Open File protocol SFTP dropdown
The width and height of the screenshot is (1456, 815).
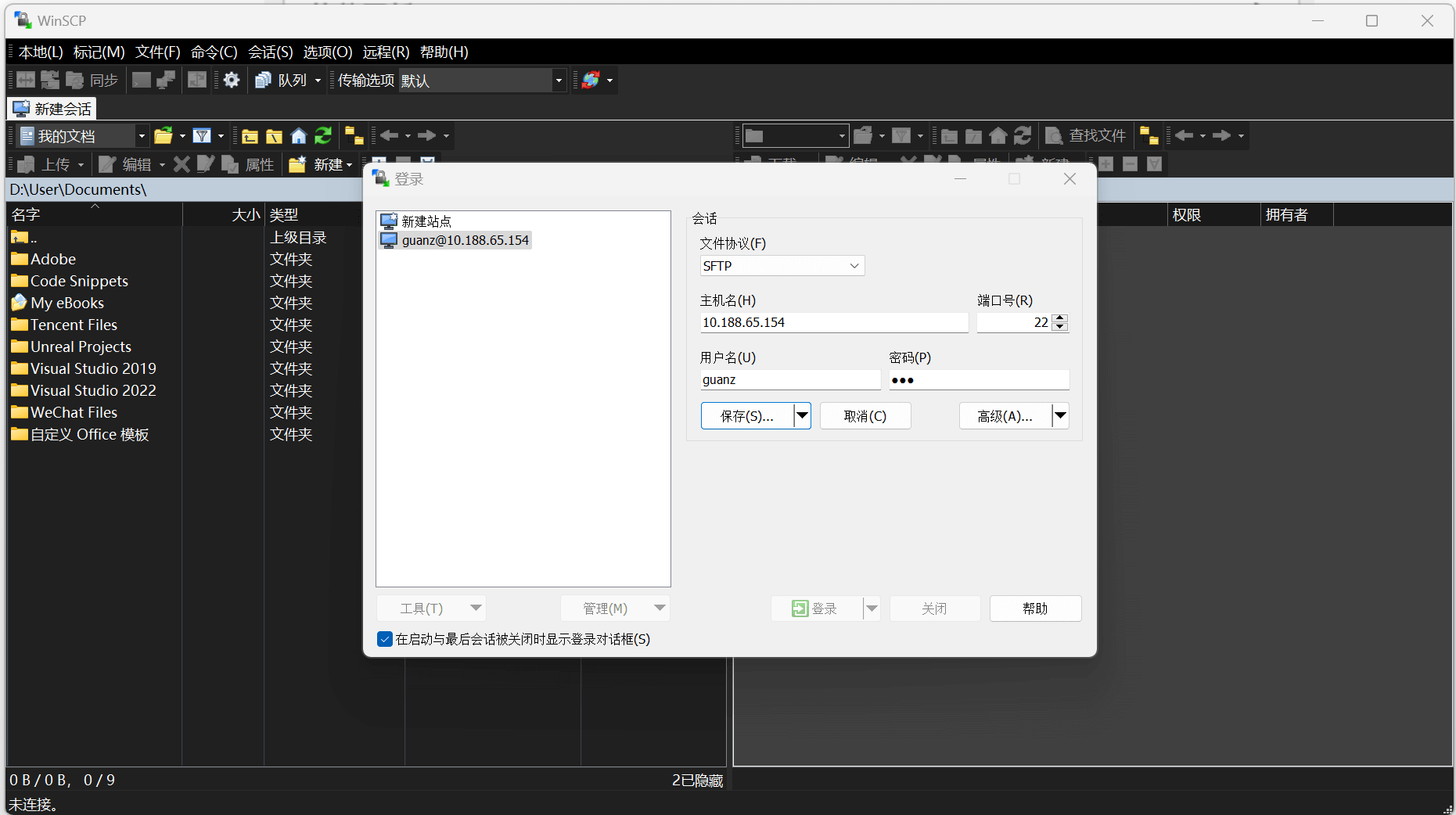pos(782,266)
